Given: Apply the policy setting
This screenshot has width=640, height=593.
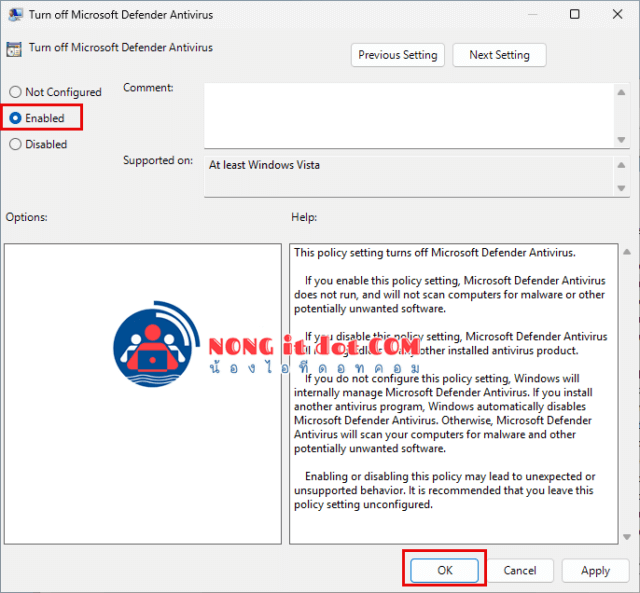Looking at the screenshot, I should tap(595, 570).
